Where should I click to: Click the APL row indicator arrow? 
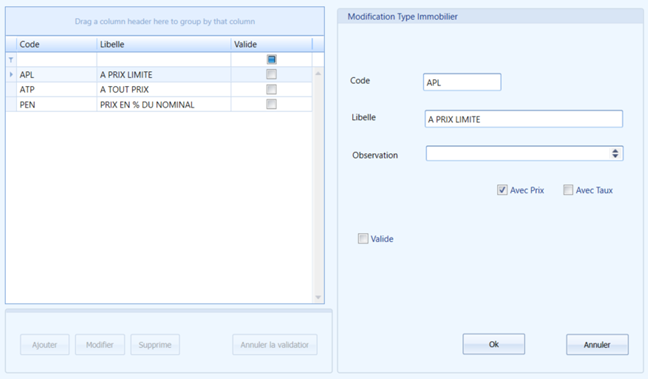[11, 74]
